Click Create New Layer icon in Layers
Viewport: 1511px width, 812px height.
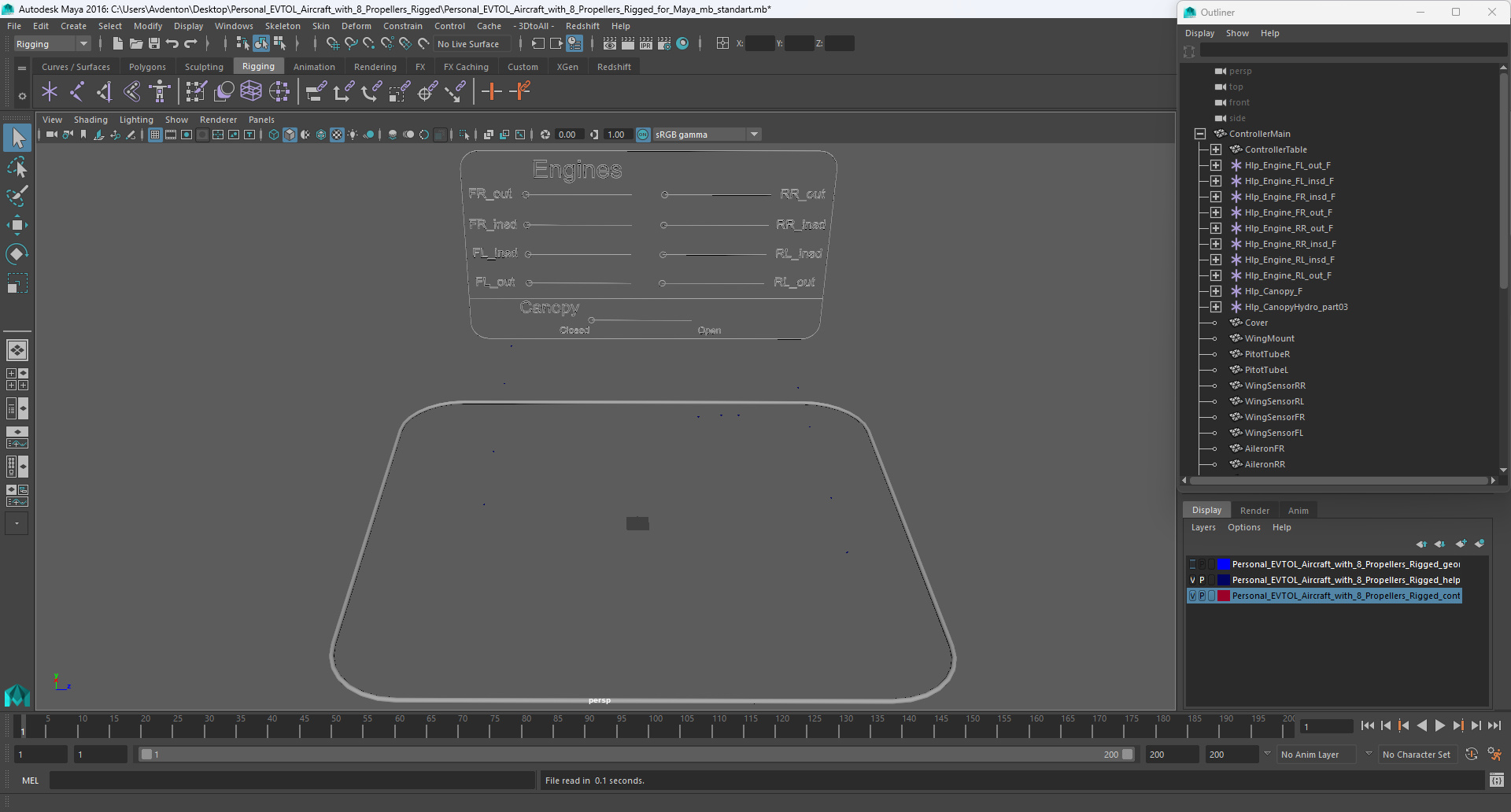(x=1461, y=544)
